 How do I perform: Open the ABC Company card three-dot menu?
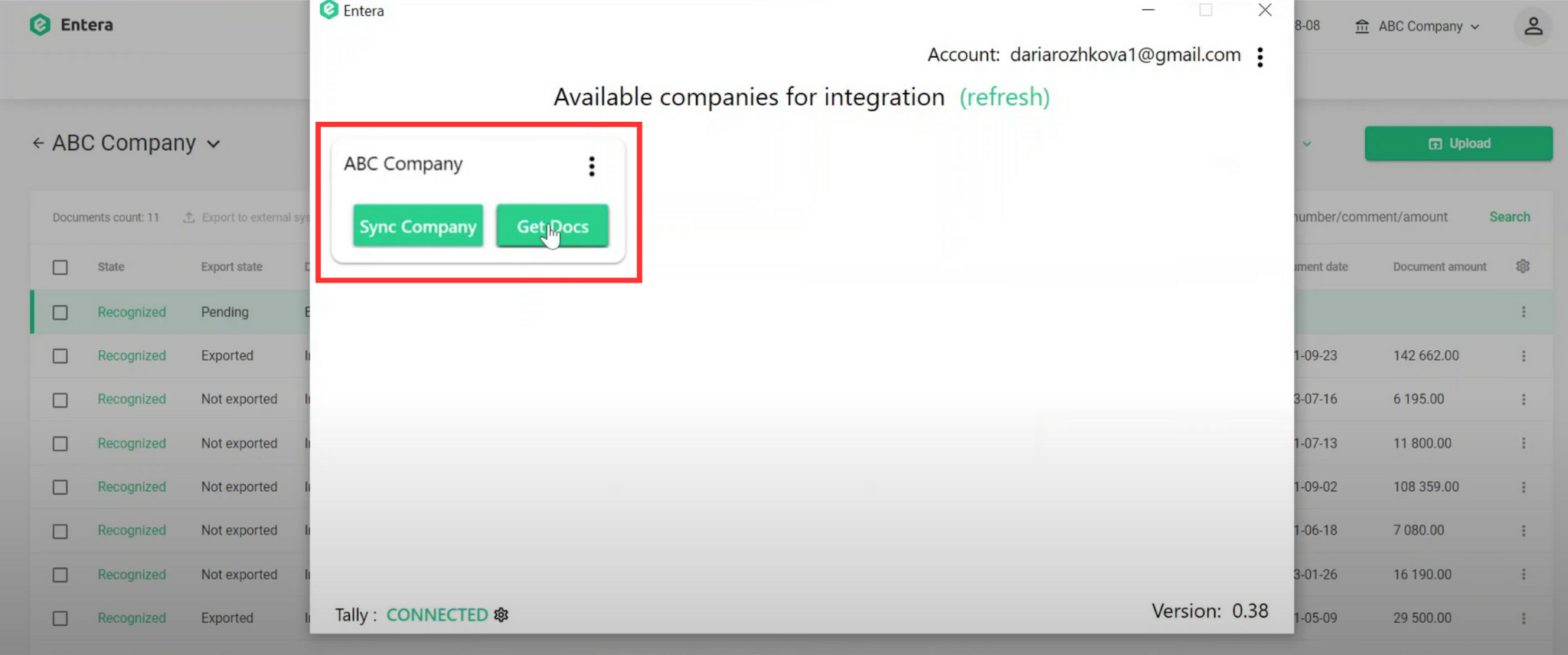click(x=591, y=166)
